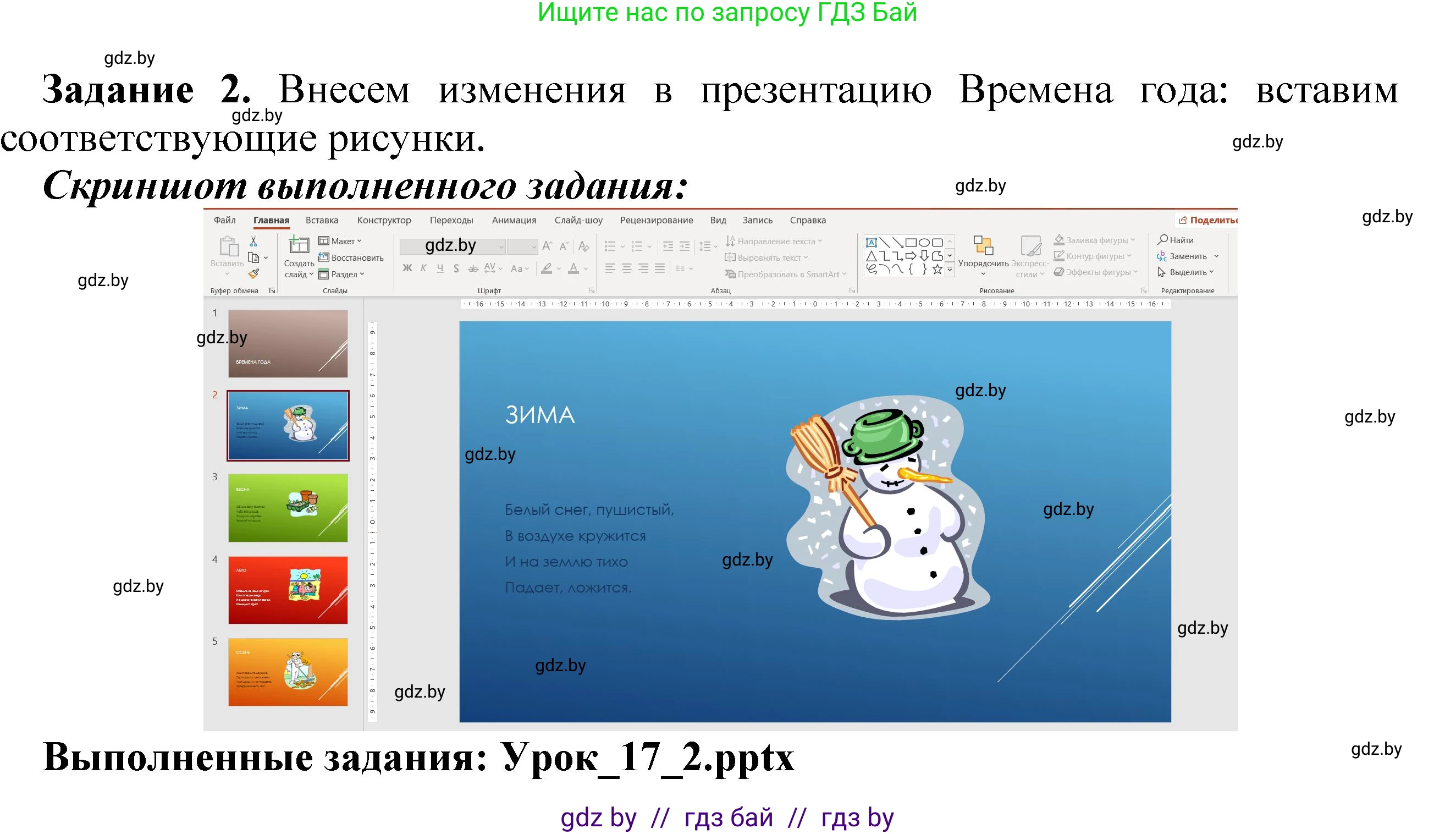Click Контур фигуры shape outline button
This screenshot has height=834, width=1456.
click(1092, 256)
